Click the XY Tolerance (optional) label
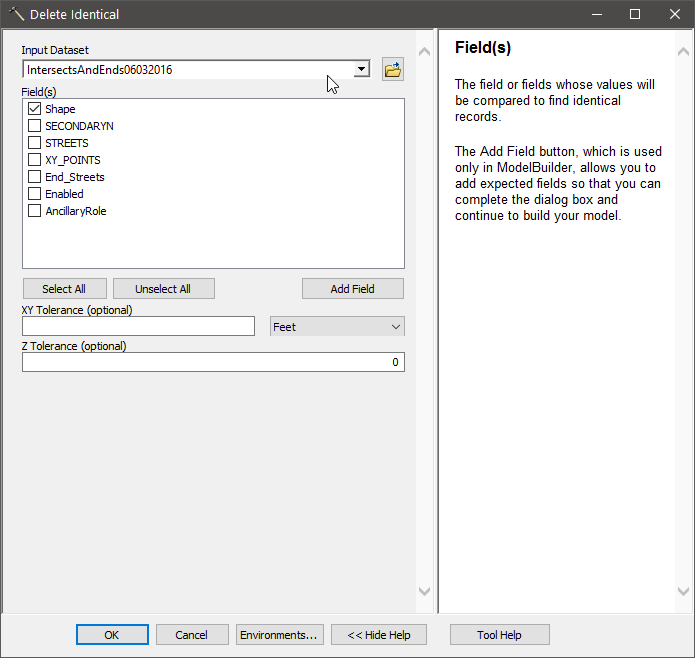This screenshot has height=658, width=695. click(x=77, y=310)
